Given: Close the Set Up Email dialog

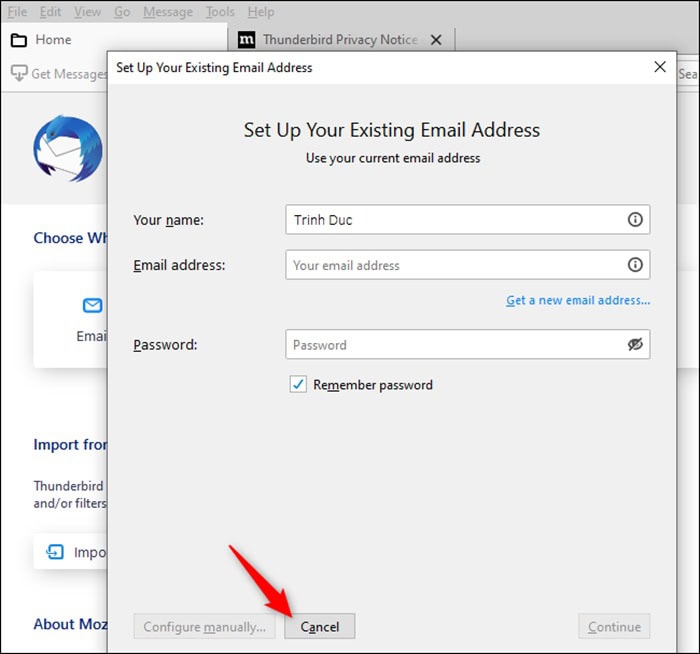Looking at the screenshot, I should (660, 67).
